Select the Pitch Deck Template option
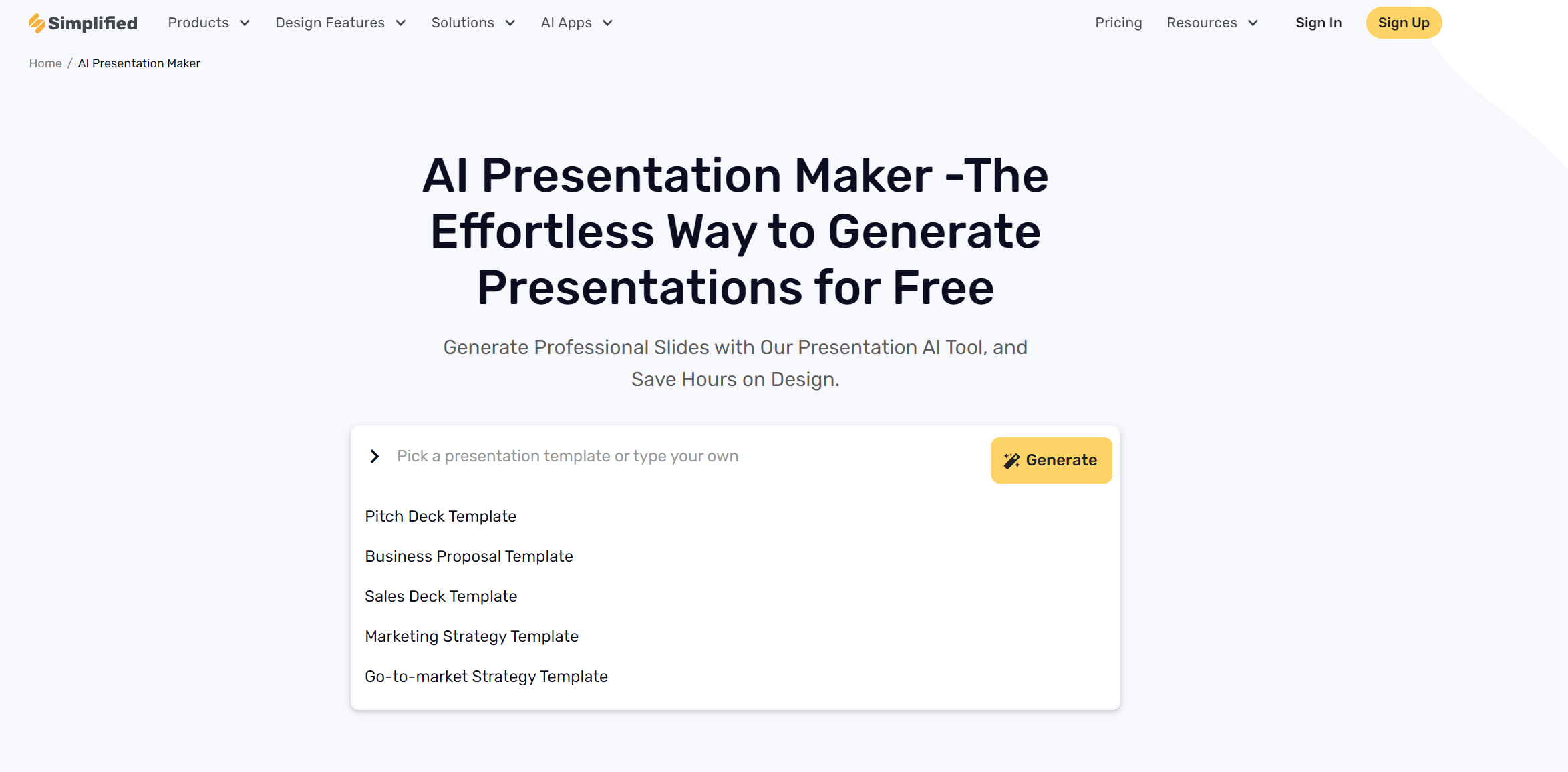1568x772 pixels. click(x=441, y=516)
